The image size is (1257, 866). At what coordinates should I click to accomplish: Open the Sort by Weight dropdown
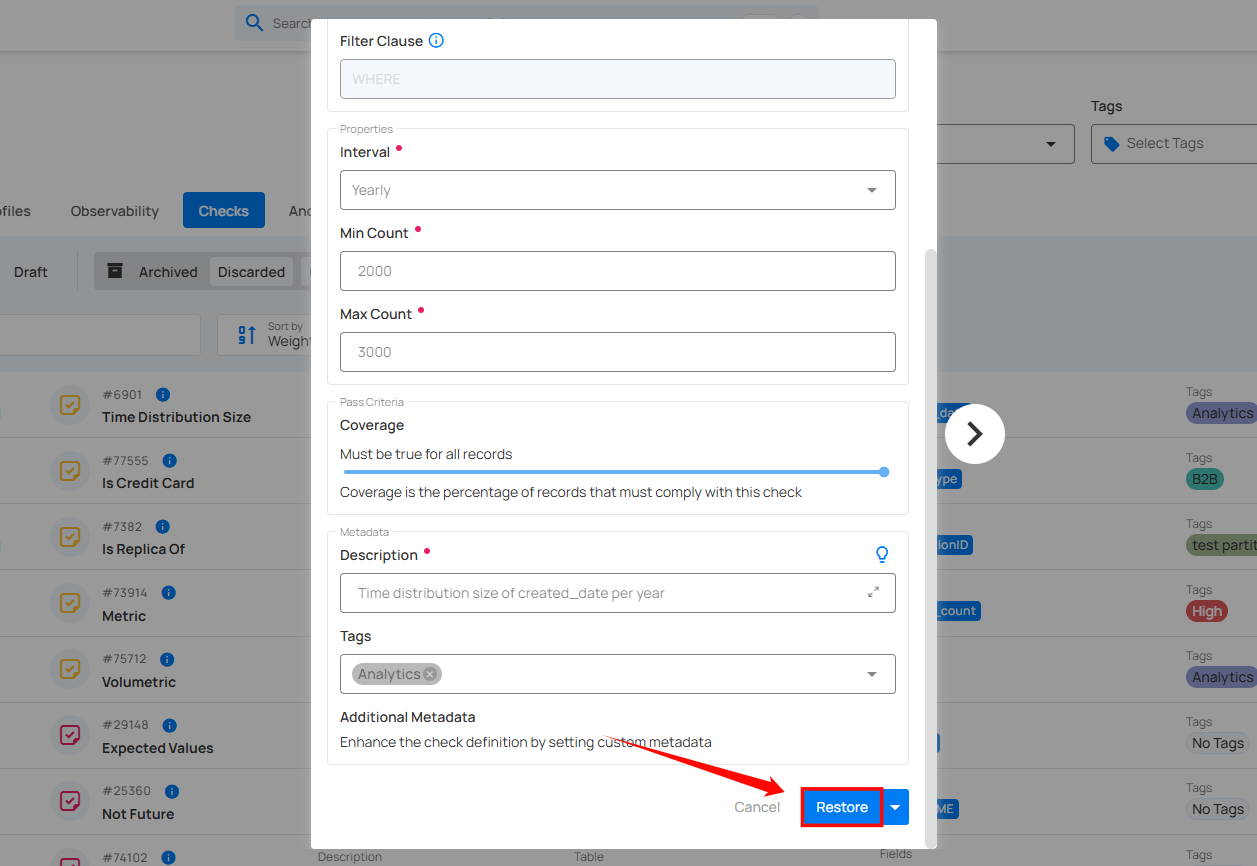[x=265, y=335]
